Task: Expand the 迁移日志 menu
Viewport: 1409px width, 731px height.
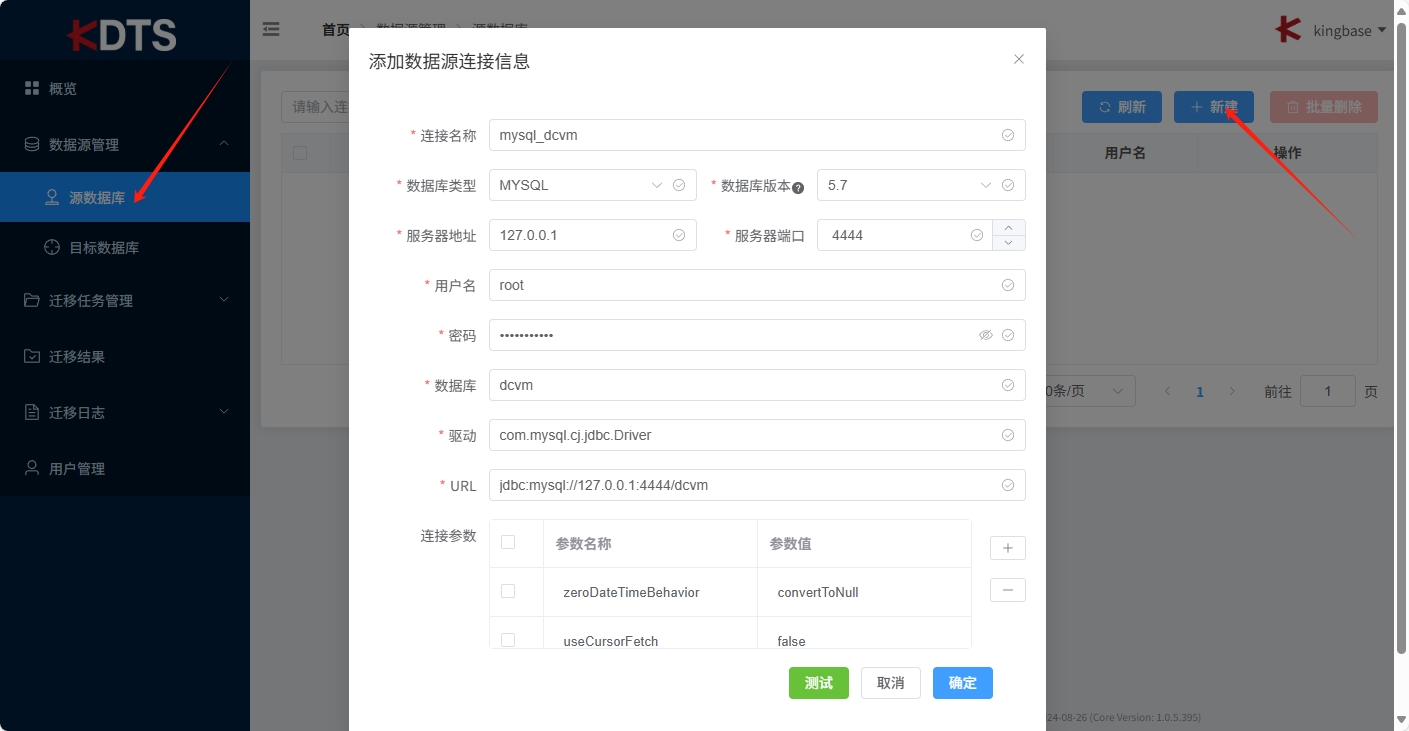Action: (125, 413)
